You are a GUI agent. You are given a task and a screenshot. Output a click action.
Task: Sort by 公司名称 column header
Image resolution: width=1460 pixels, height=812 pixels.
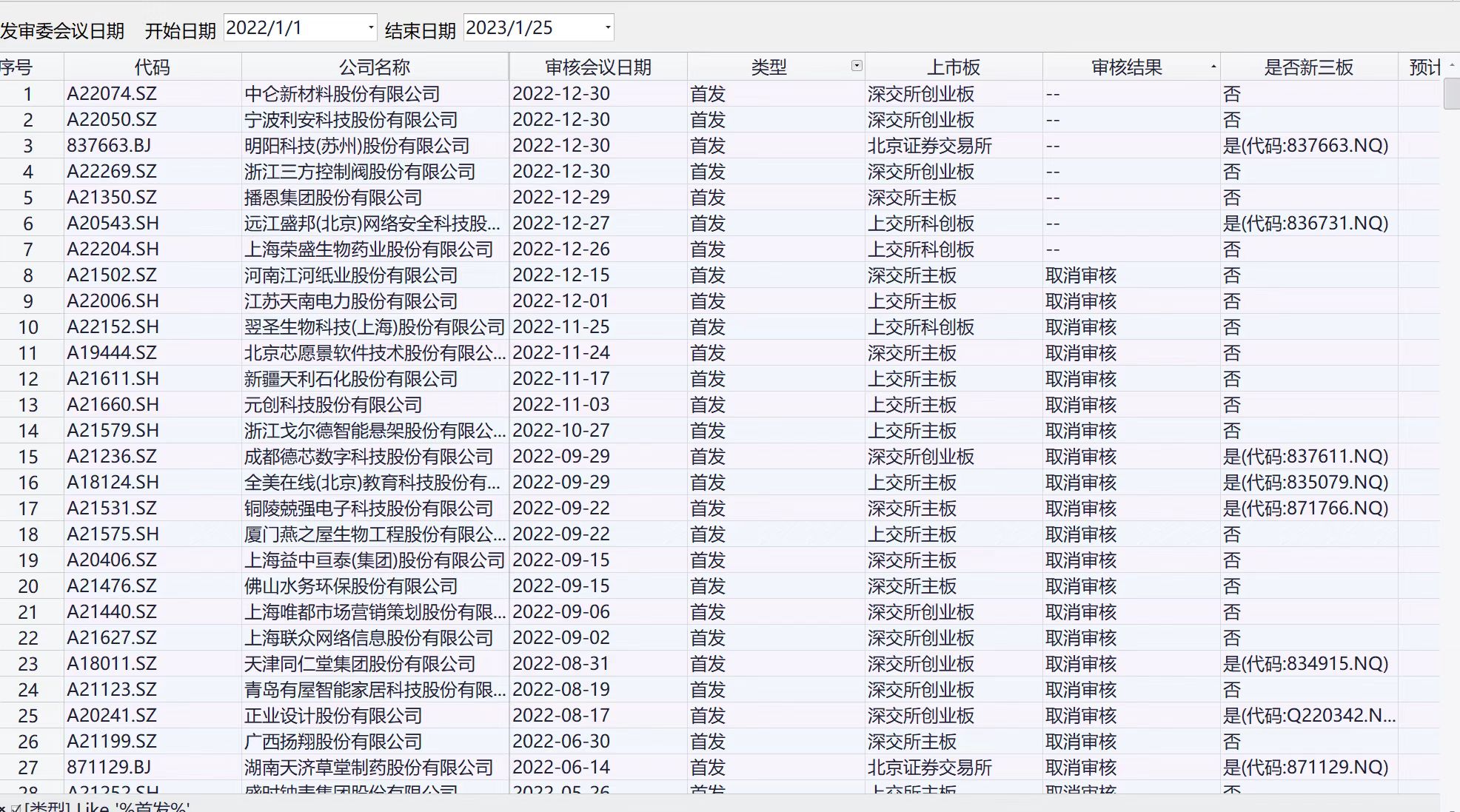tap(374, 67)
